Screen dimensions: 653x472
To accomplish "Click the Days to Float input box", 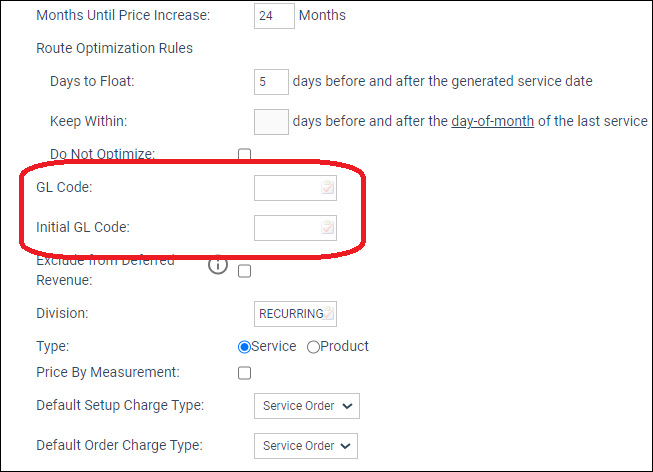I will (x=271, y=81).
